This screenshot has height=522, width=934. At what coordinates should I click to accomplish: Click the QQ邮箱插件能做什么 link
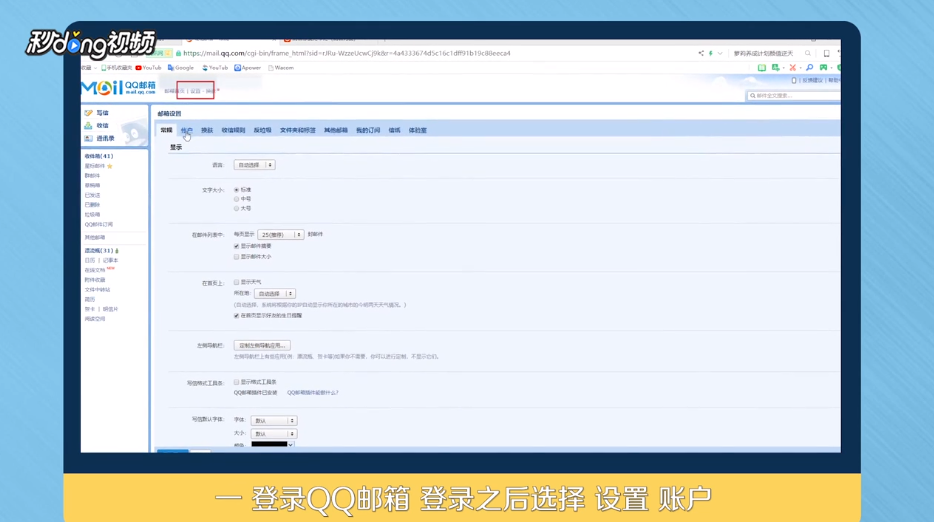point(313,393)
